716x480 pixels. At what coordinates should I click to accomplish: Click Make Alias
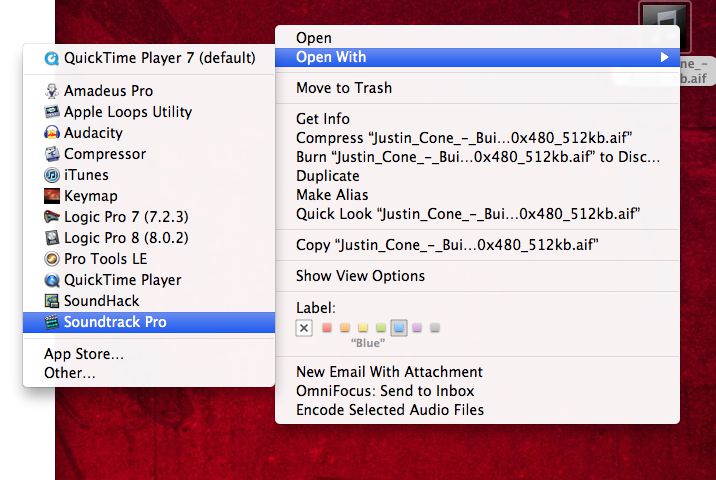pos(477,195)
